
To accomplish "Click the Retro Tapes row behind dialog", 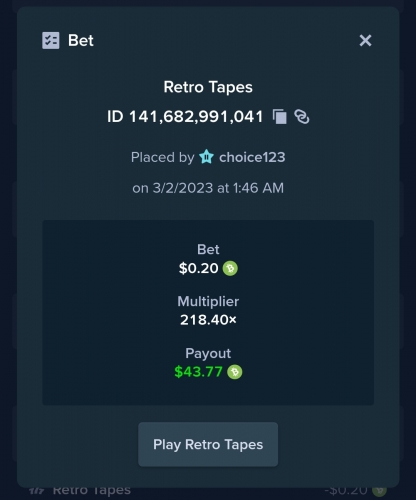I will (x=208, y=491).
